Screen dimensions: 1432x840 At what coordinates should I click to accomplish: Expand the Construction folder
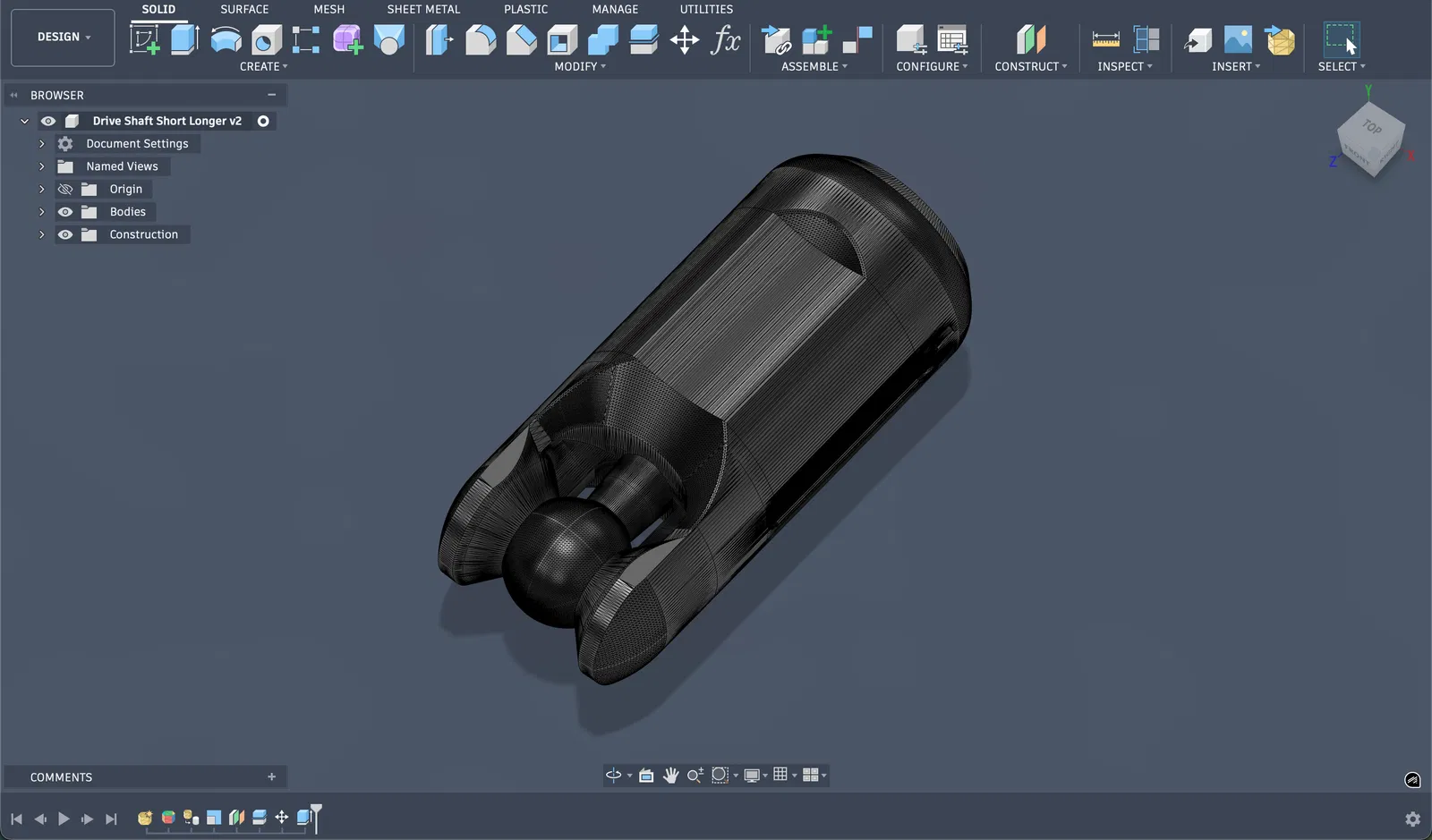click(x=41, y=234)
